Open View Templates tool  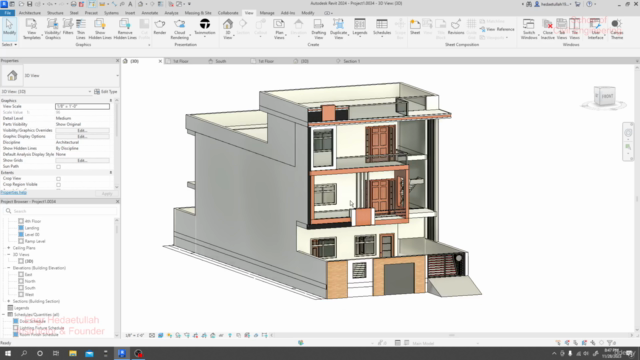(x=31, y=29)
